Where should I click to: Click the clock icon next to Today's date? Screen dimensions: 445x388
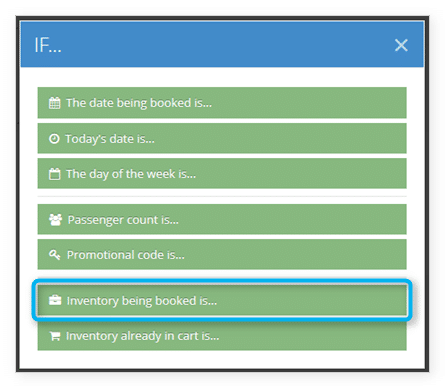(54, 138)
